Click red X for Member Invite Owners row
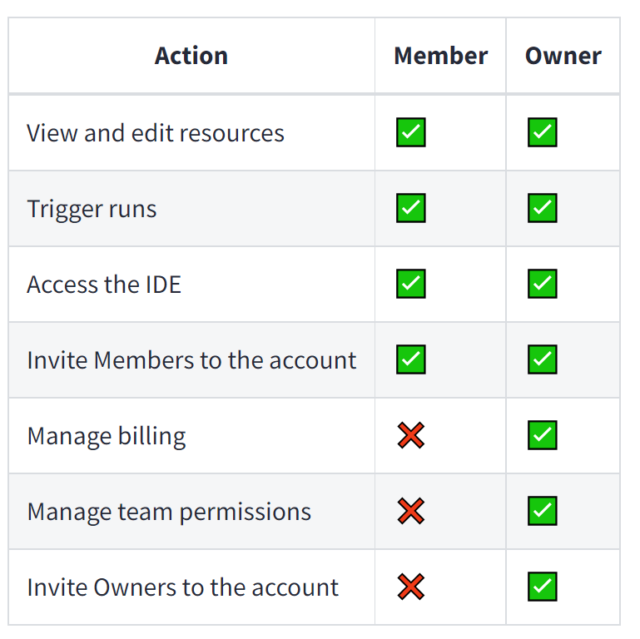640x639 pixels. click(x=411, y=587)
